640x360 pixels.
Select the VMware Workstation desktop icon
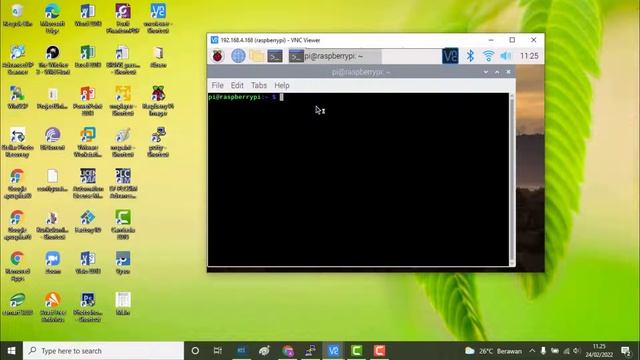(x=88, y=142)
